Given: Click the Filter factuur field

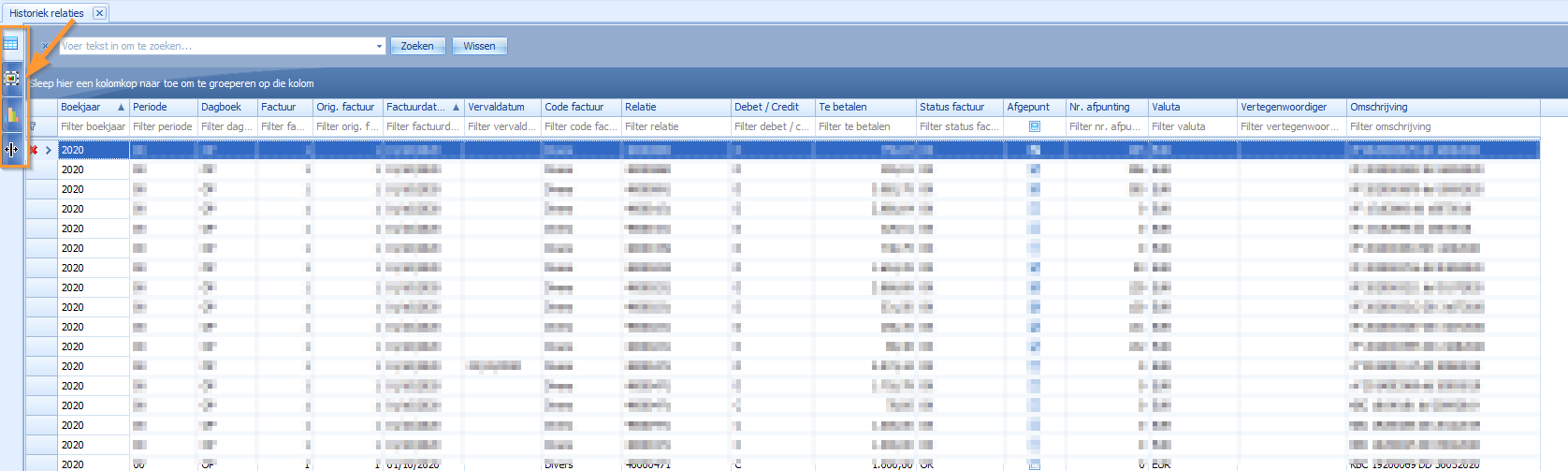Looking at the screenshot, I should pyautogui.click(x=285, y=126).
